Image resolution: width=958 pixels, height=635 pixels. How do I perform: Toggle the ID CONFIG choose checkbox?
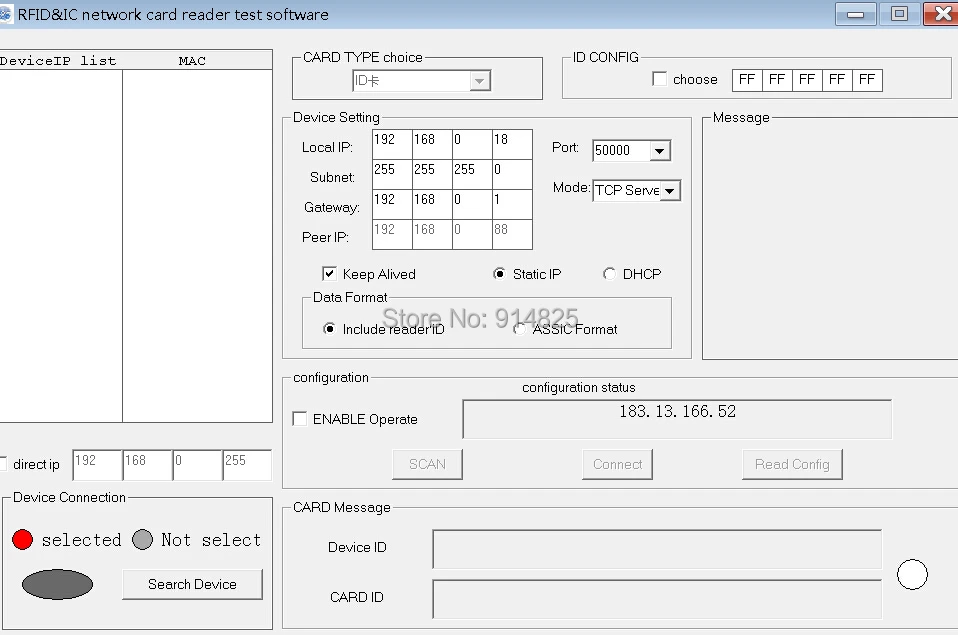point(659,79)
